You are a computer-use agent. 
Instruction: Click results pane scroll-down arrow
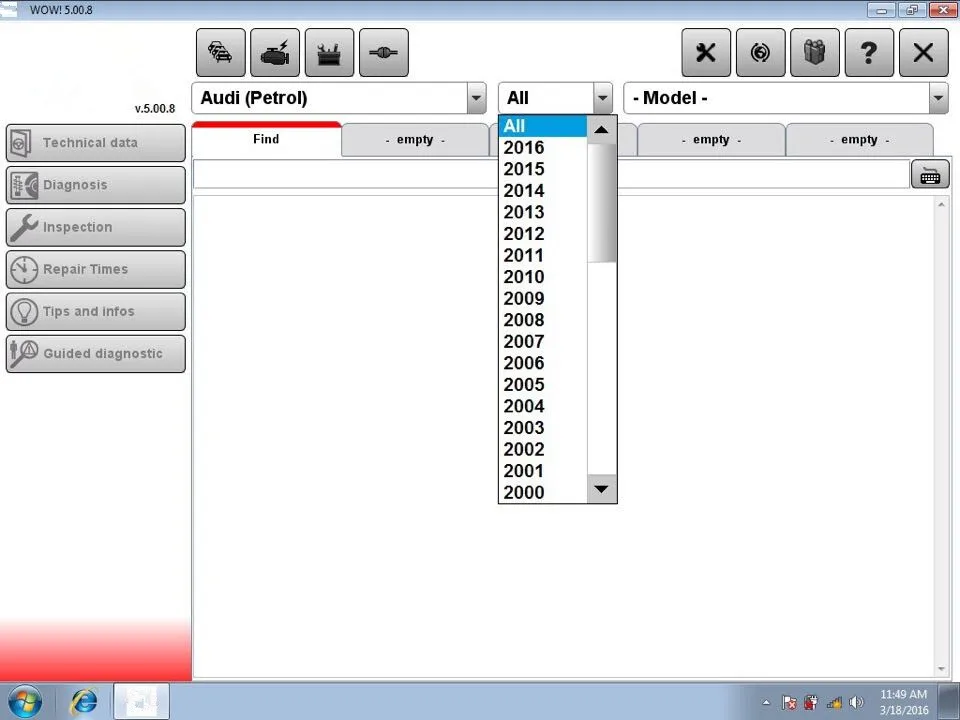click(942, 670)
